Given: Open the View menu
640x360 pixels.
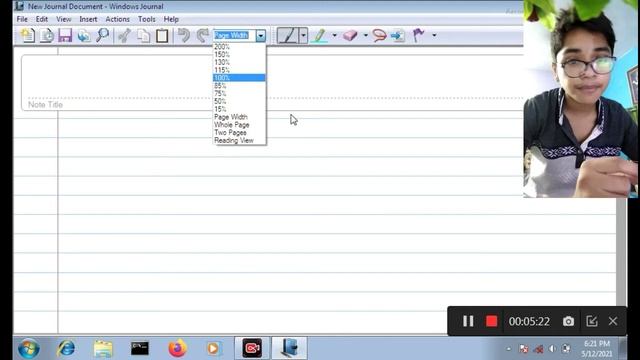Looking at the screenshot, I should pos(64,19).
